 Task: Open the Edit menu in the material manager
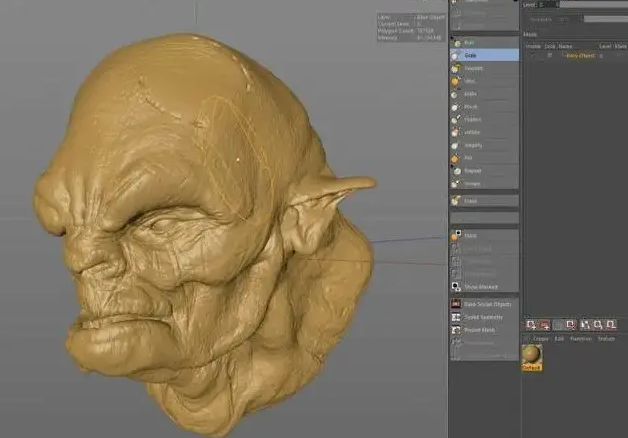(x=559, y=339)
